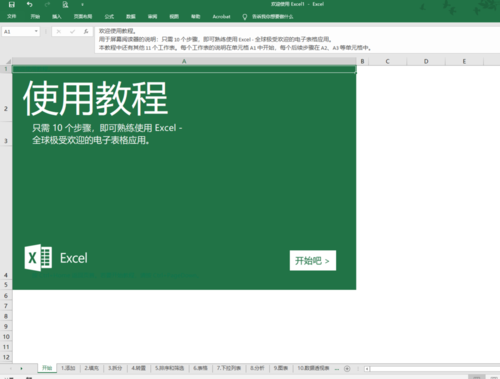500x379 pixels.
Task: Click the Name Box showing A1
Action: point(18,32)
